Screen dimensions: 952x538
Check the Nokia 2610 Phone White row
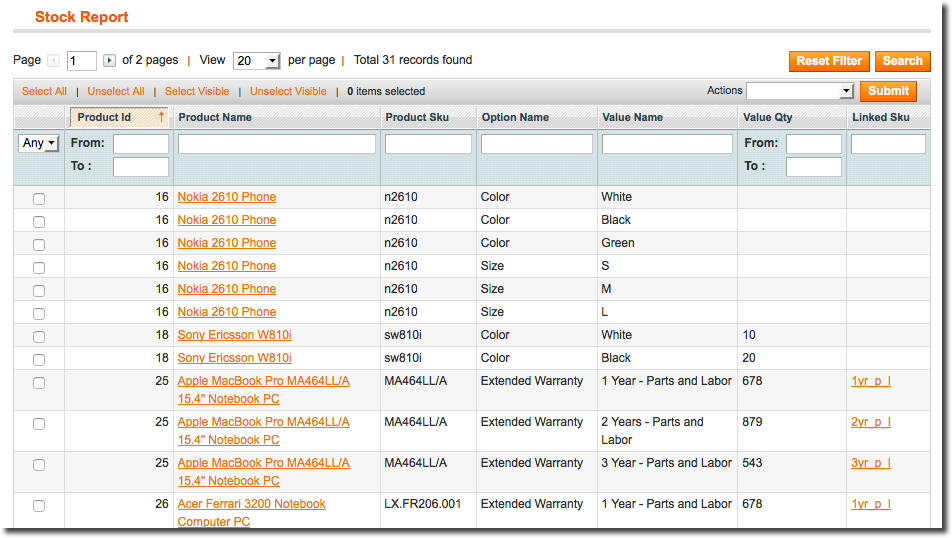pos(39,199)
